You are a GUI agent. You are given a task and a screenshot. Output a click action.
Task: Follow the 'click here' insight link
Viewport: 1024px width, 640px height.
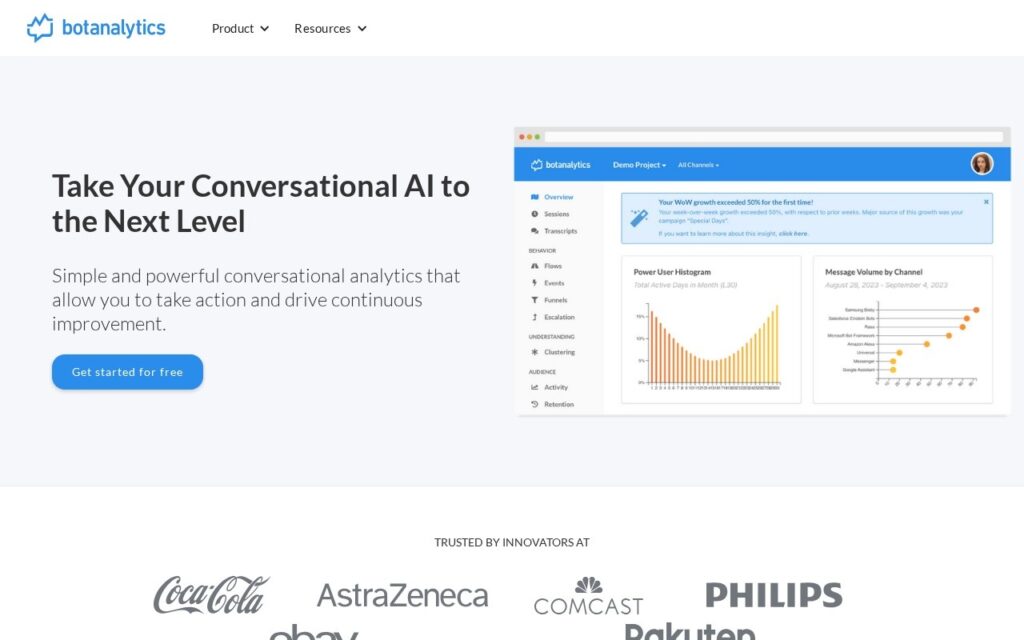pos(793,234)
